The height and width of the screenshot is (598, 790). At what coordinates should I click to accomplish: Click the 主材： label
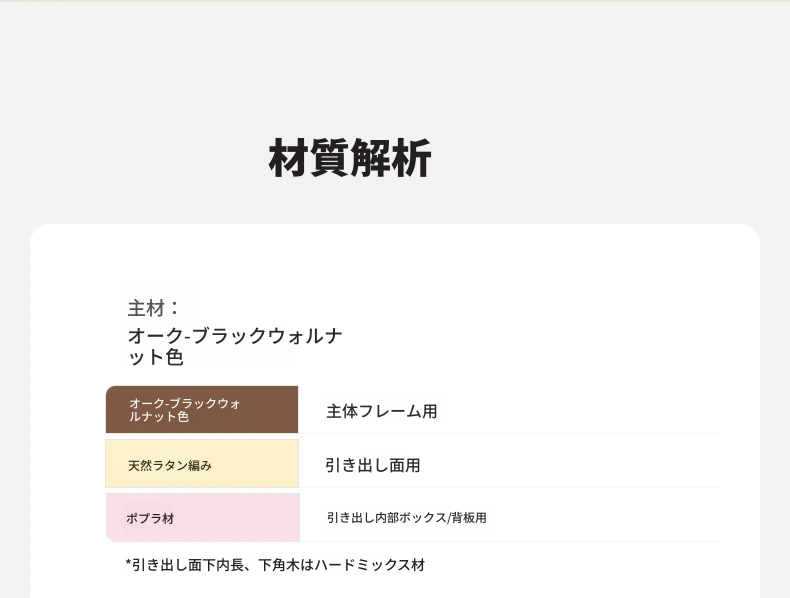[153, 308]
